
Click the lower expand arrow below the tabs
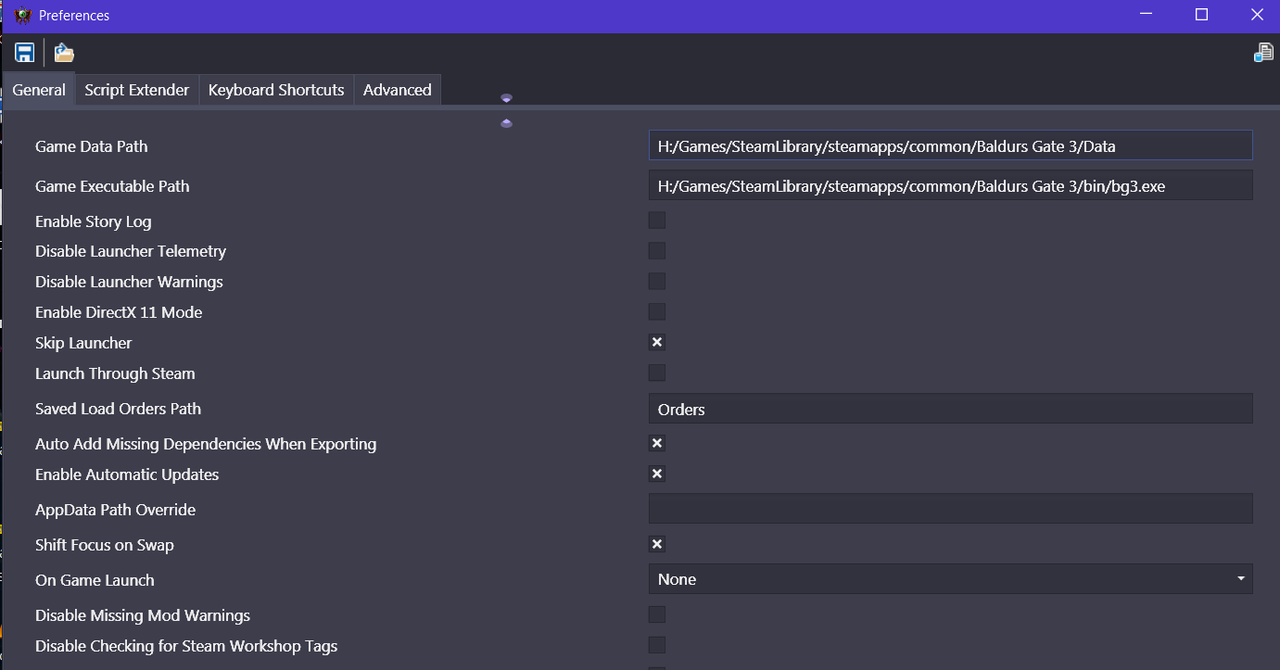pyautogui.click(x=506, y=123)
